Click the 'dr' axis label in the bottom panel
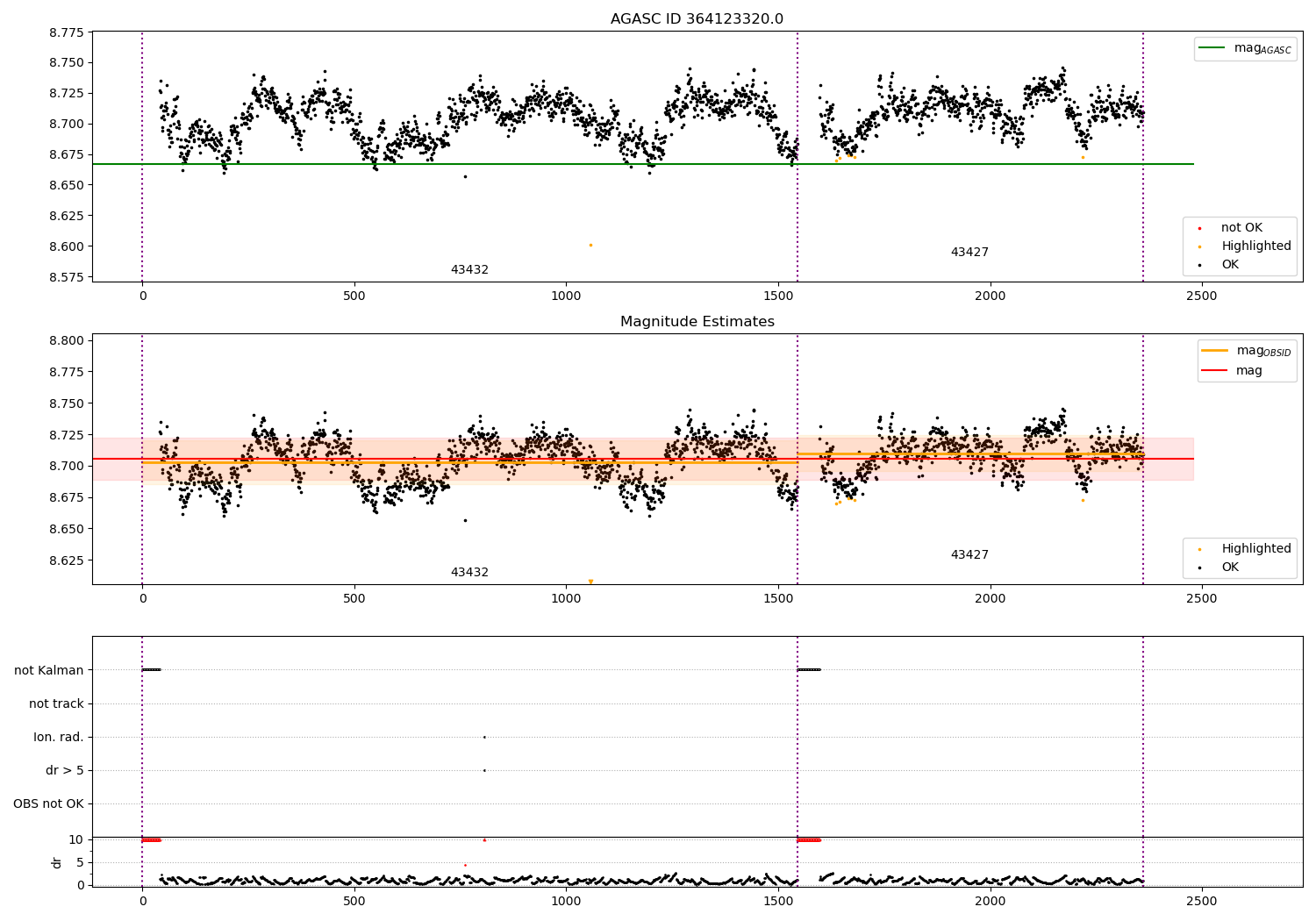Image resolution: width=1316 pixels, height=921 pixels. (57, 862)
